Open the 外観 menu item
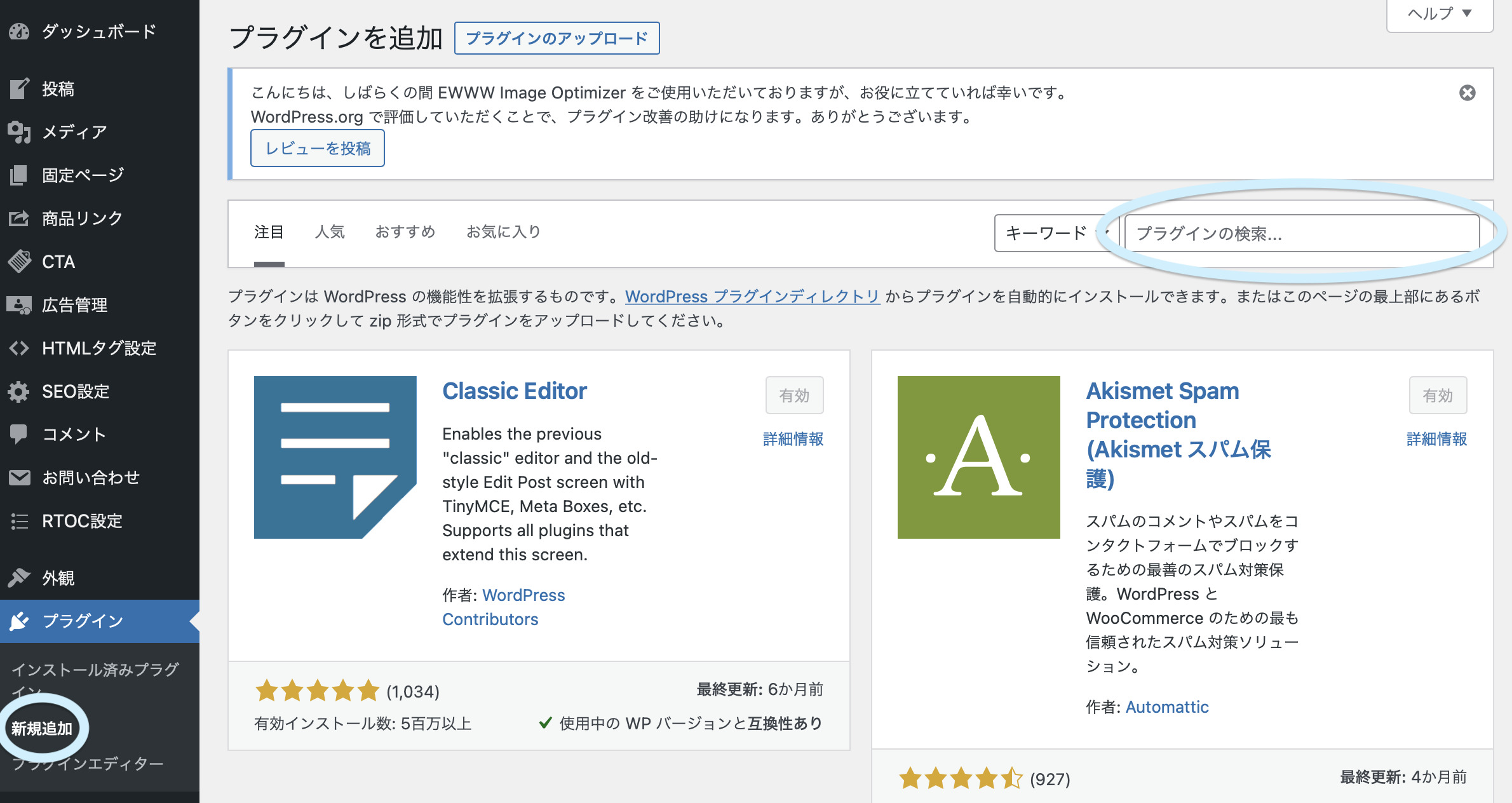Image resolution: width=1512 pixels, height=803 pixels. point(100,577)
